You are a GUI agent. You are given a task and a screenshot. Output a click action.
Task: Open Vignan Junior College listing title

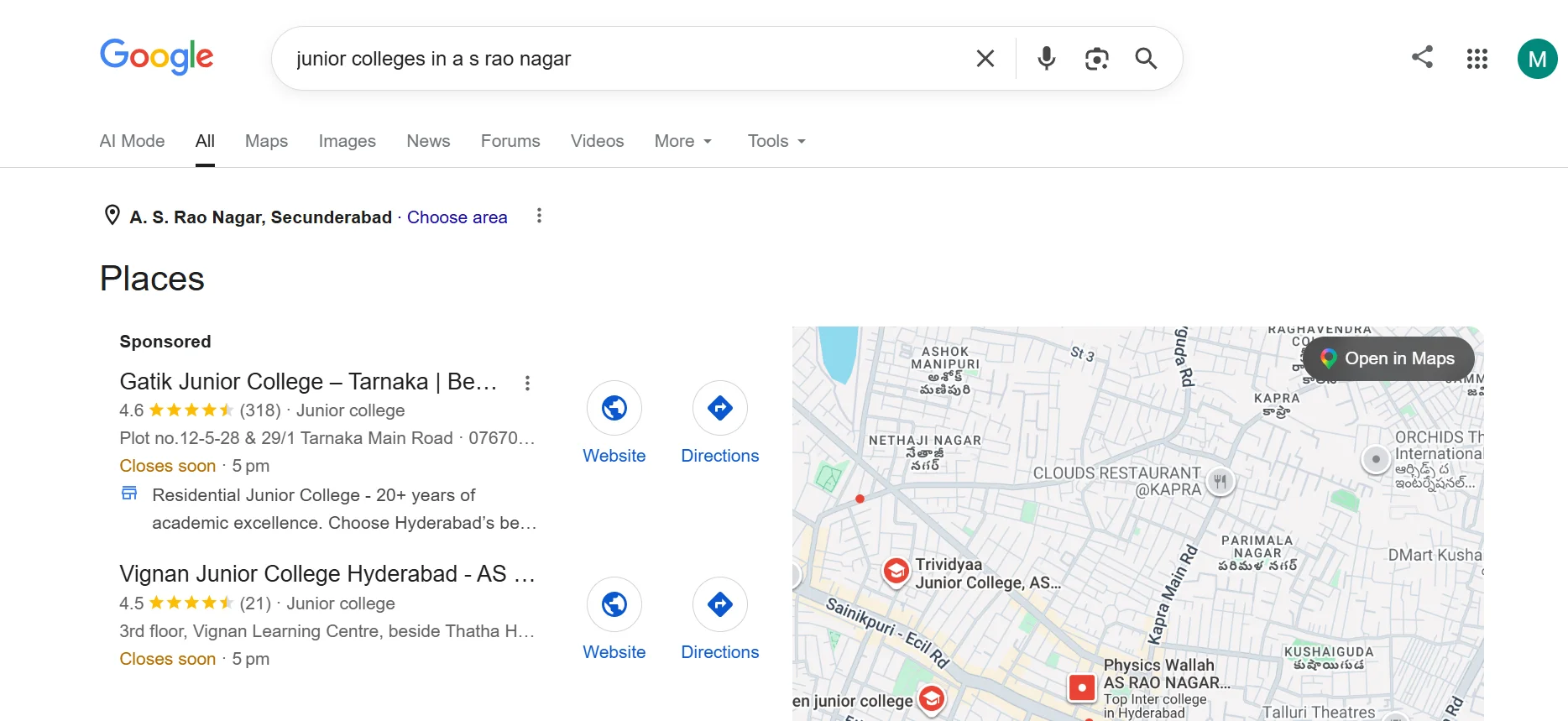tap(327, 574)
